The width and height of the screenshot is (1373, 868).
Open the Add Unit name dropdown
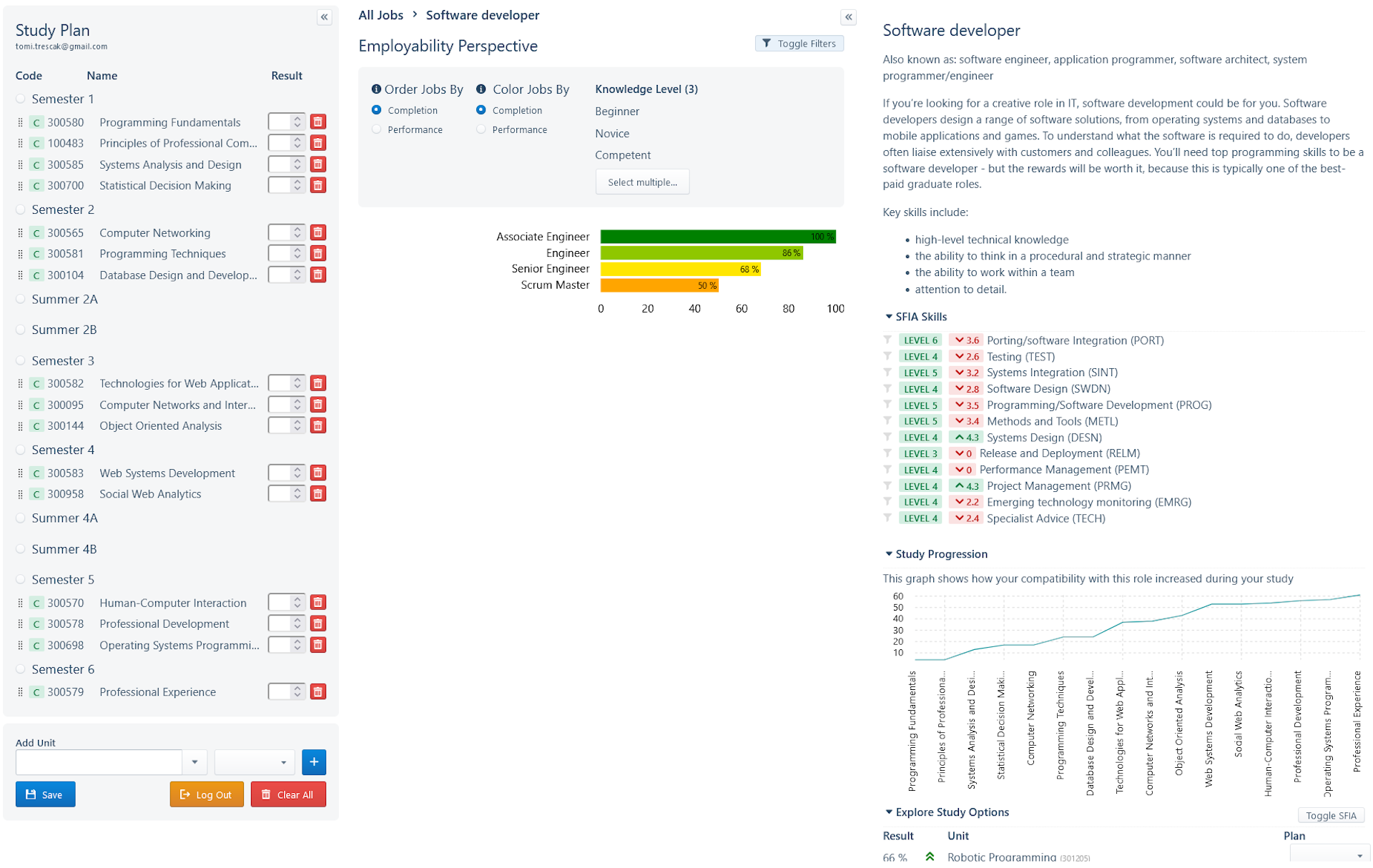click(x=195, y=762)
